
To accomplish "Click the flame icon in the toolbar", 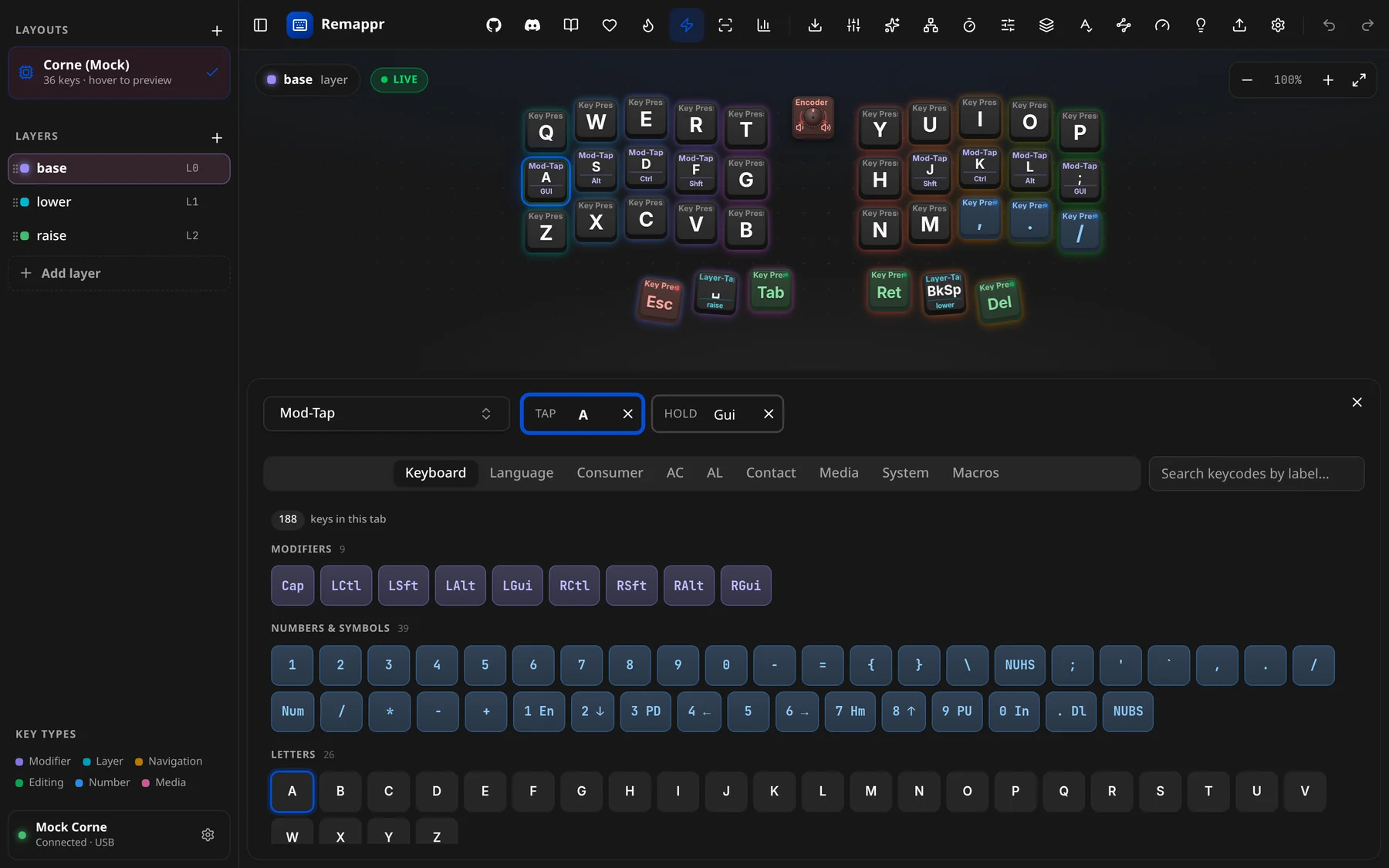I will (x=648, y=25).
